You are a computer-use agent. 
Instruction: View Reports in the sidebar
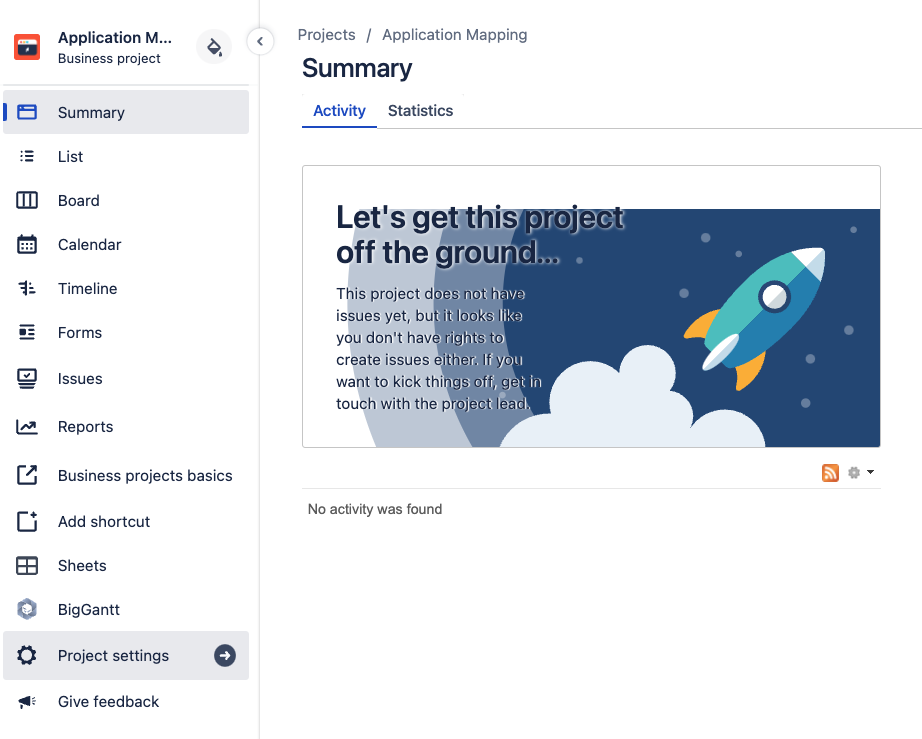point(85,426)
